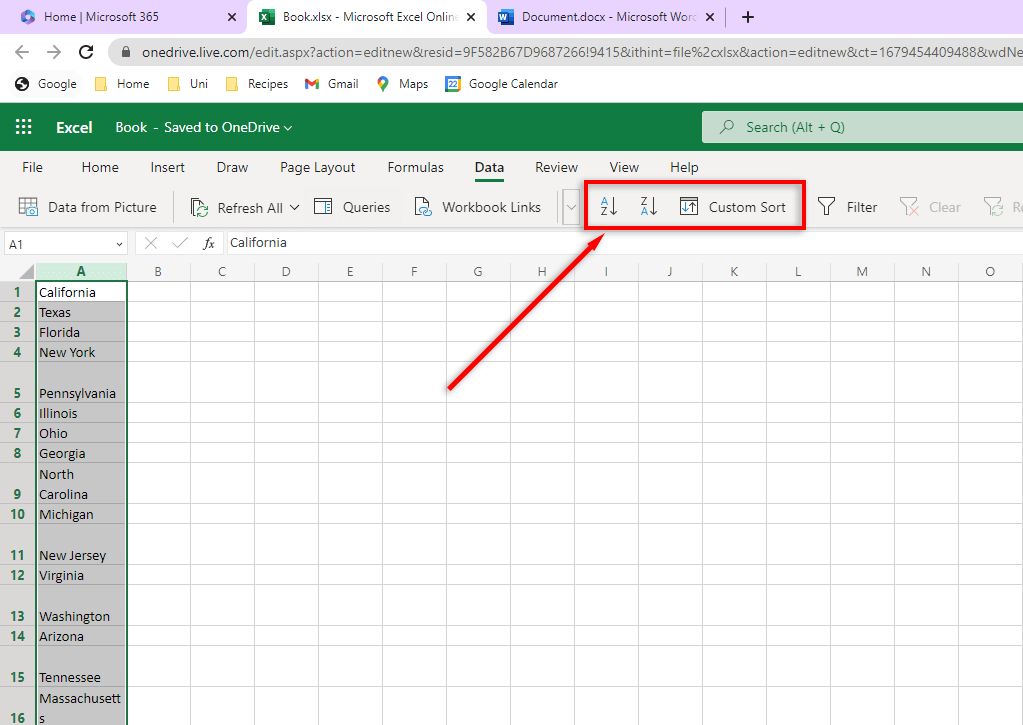Open a new browser tab

pos(748,17)
